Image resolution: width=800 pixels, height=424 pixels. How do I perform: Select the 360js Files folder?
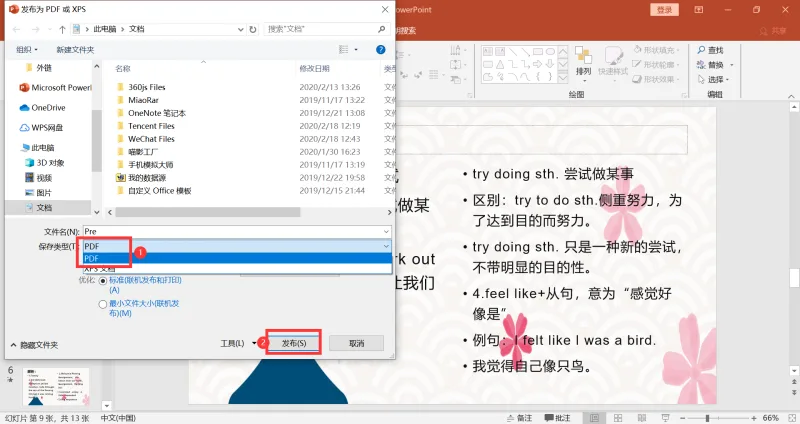[x=141, y=87]
